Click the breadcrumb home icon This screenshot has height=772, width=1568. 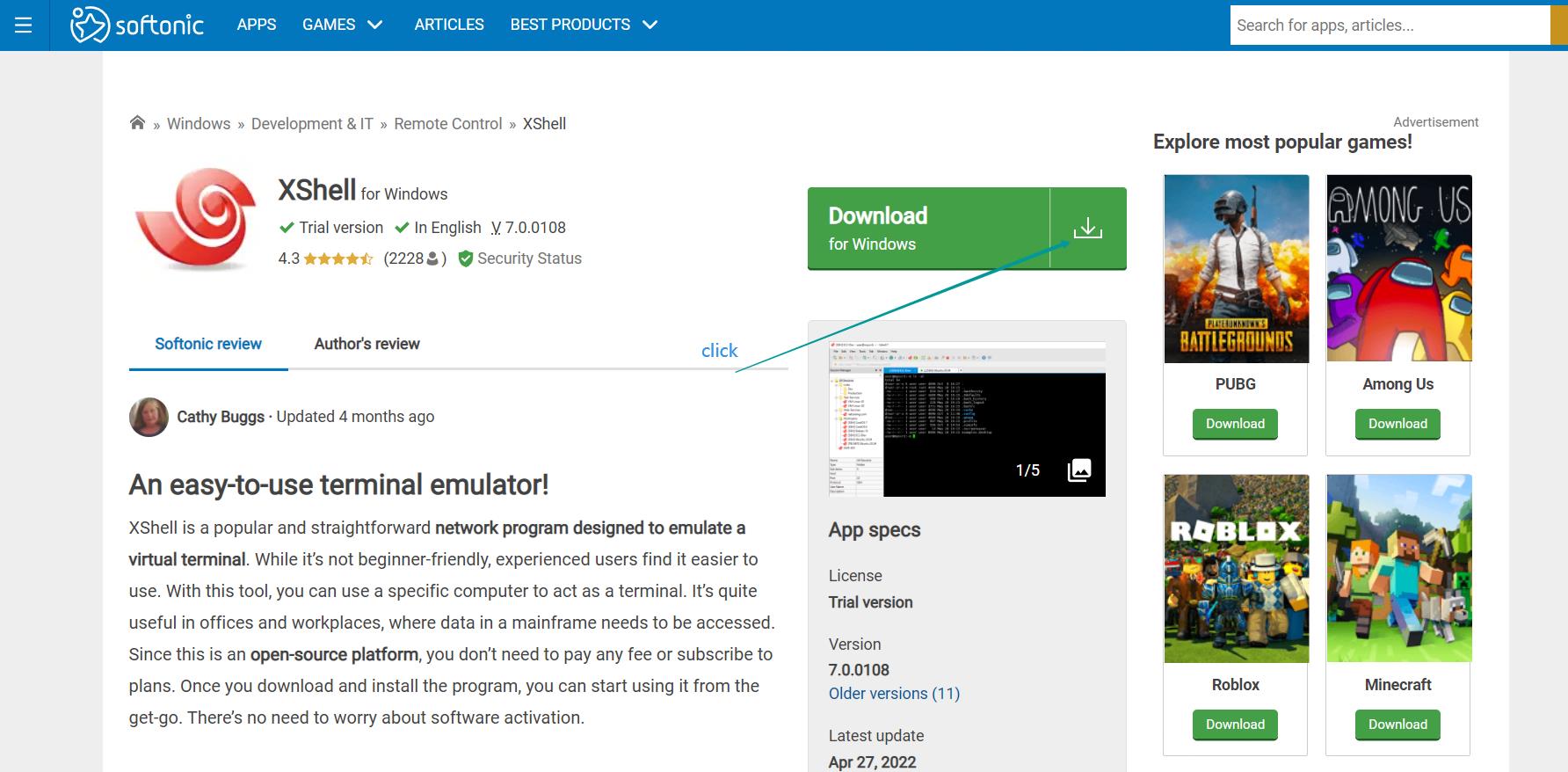pos(137,123)
